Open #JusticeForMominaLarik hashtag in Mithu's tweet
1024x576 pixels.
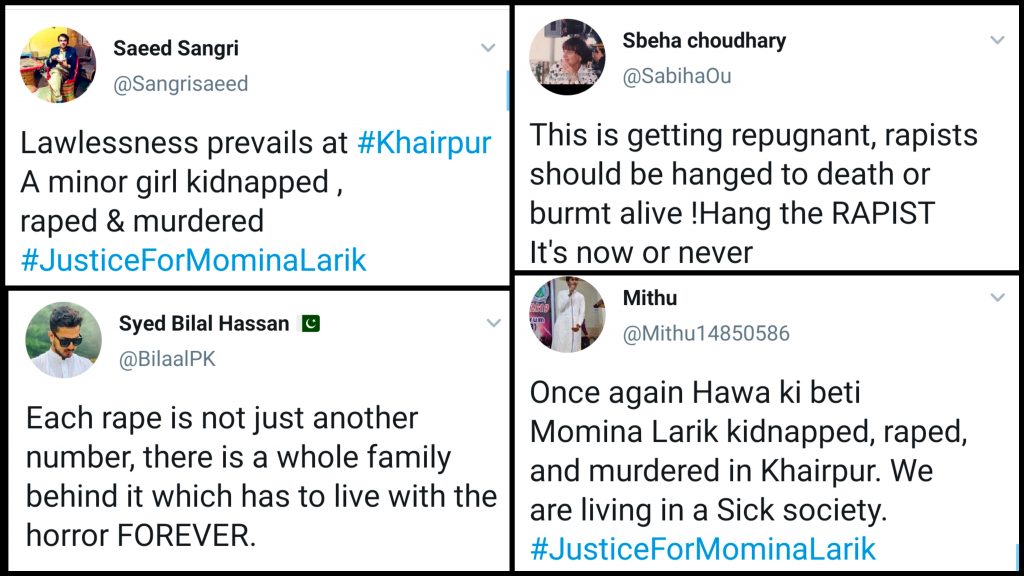tap(703, 548)
